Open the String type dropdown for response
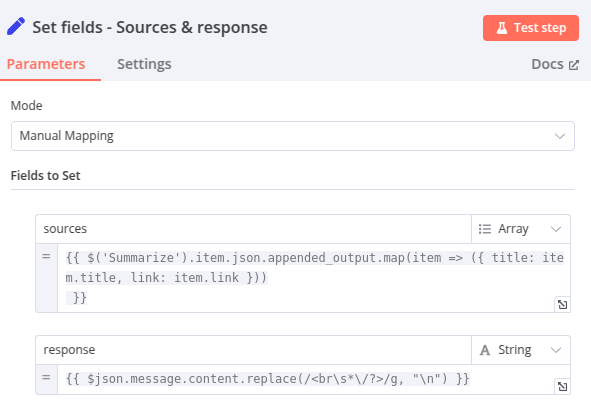Viewport: 591px width, 405px height. (521, 350)
